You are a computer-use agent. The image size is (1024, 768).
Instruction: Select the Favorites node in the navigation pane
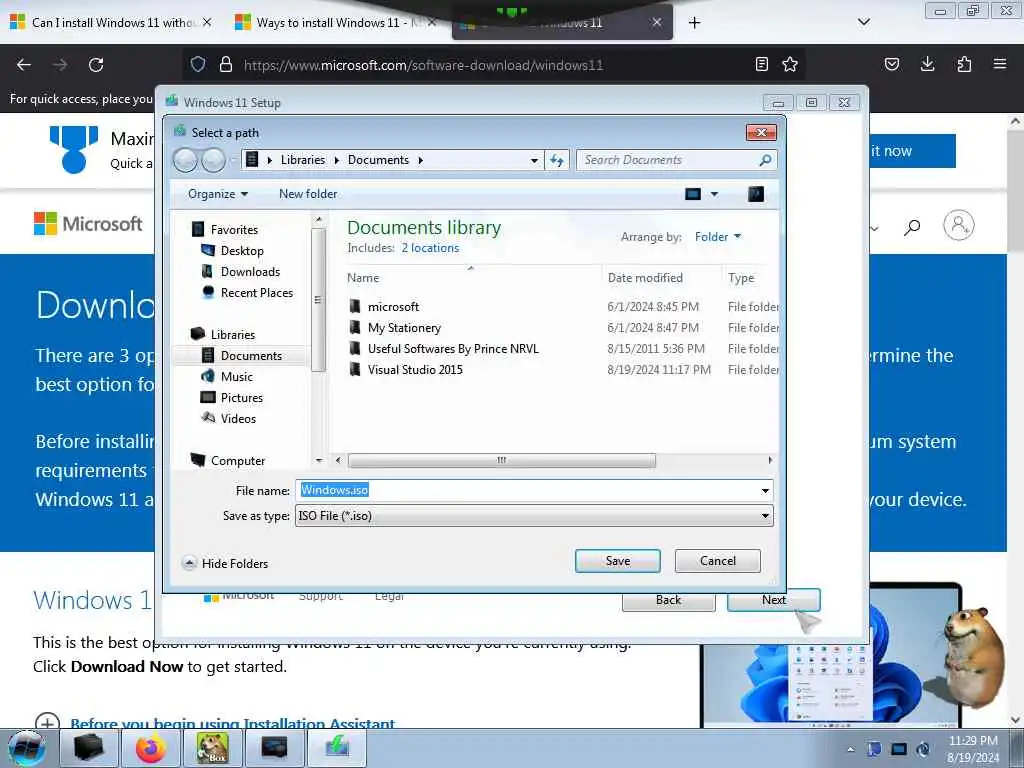[234, 230]
